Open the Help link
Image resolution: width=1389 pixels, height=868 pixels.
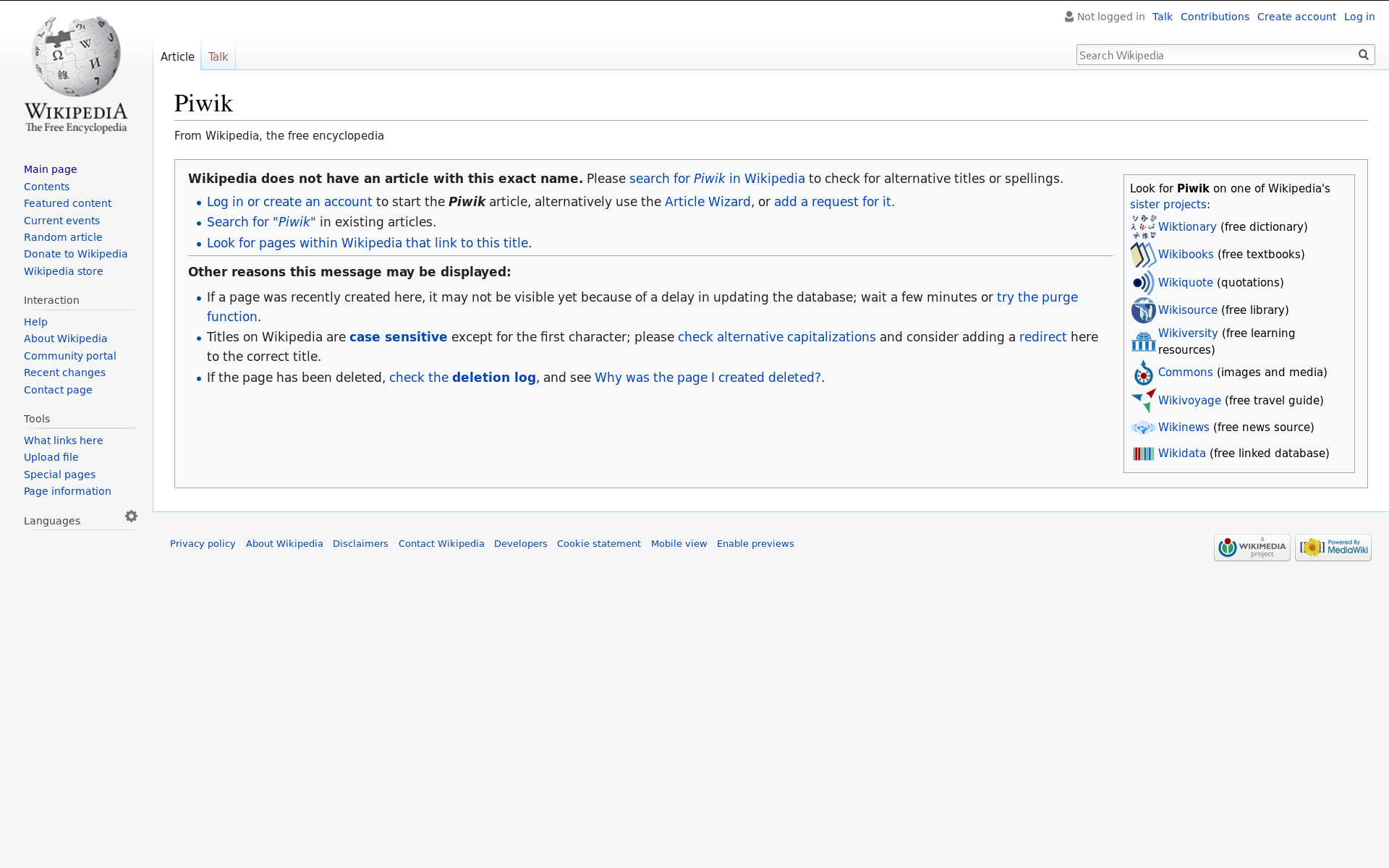(35, 322)
